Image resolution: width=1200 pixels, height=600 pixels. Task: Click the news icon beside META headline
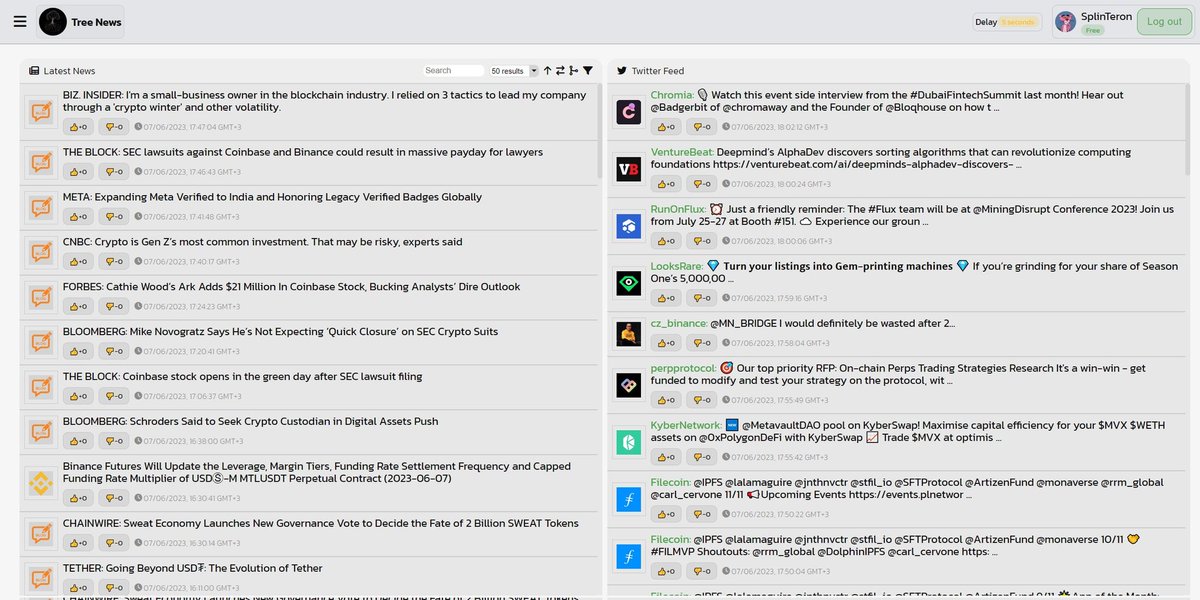click(x=41, y=208)
